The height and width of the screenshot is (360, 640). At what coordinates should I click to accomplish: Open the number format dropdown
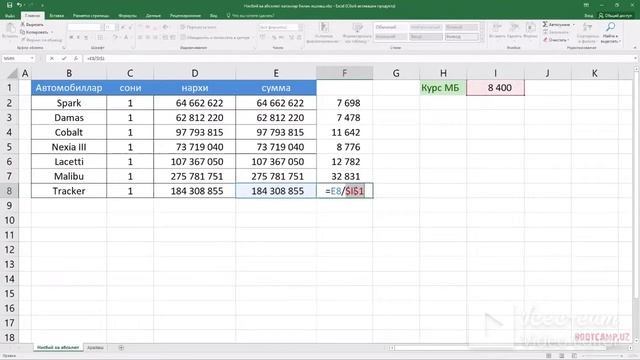301,27
